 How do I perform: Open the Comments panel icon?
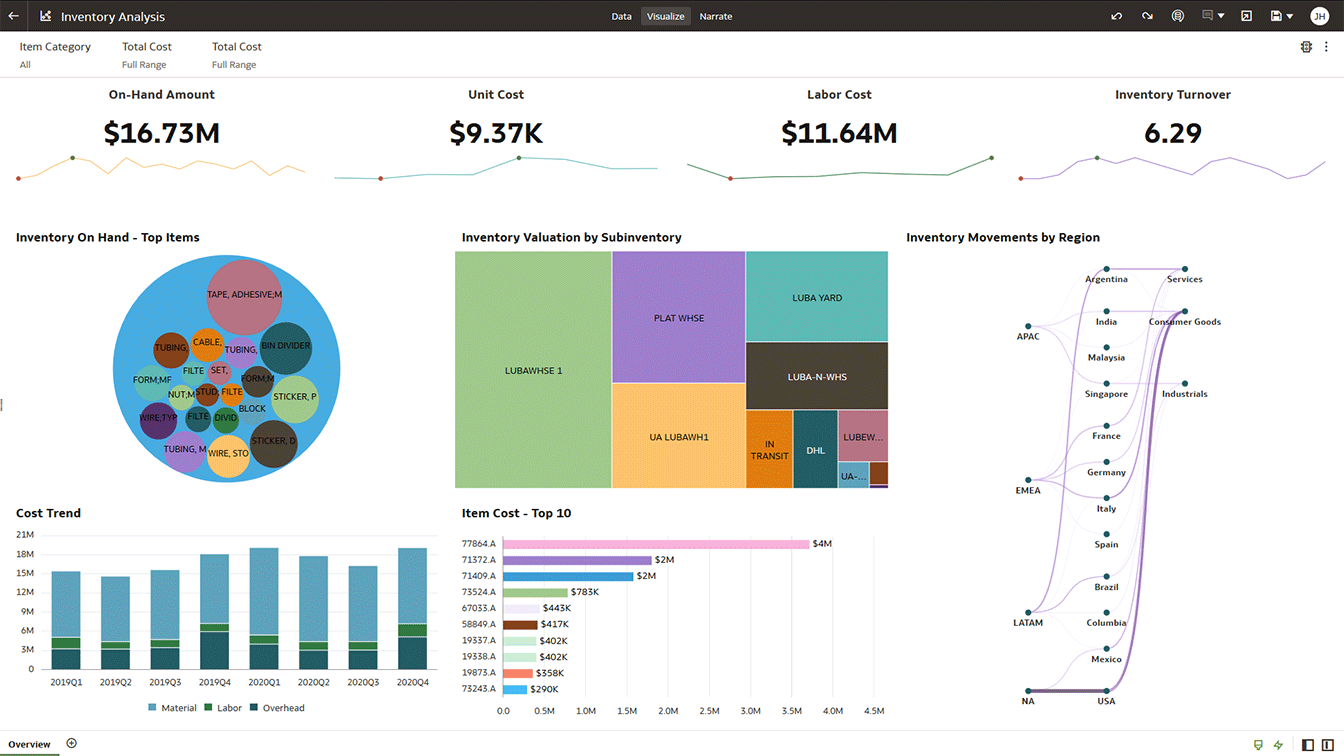click(x=1206, y=16)
